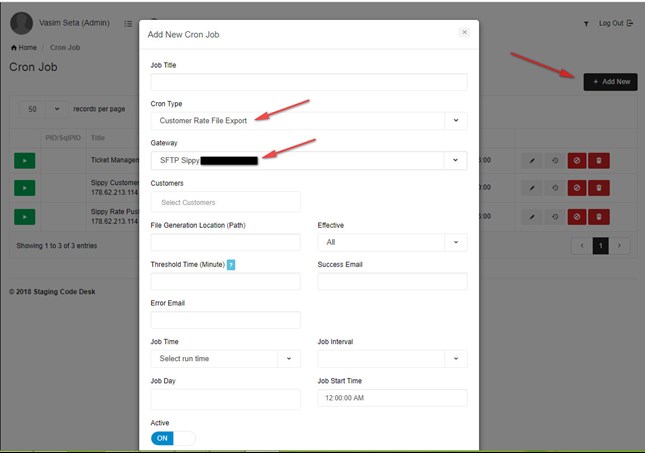Click delete trash icon in third row
The width and height of the screenshot is (645, 453).
tap(598, 216)
